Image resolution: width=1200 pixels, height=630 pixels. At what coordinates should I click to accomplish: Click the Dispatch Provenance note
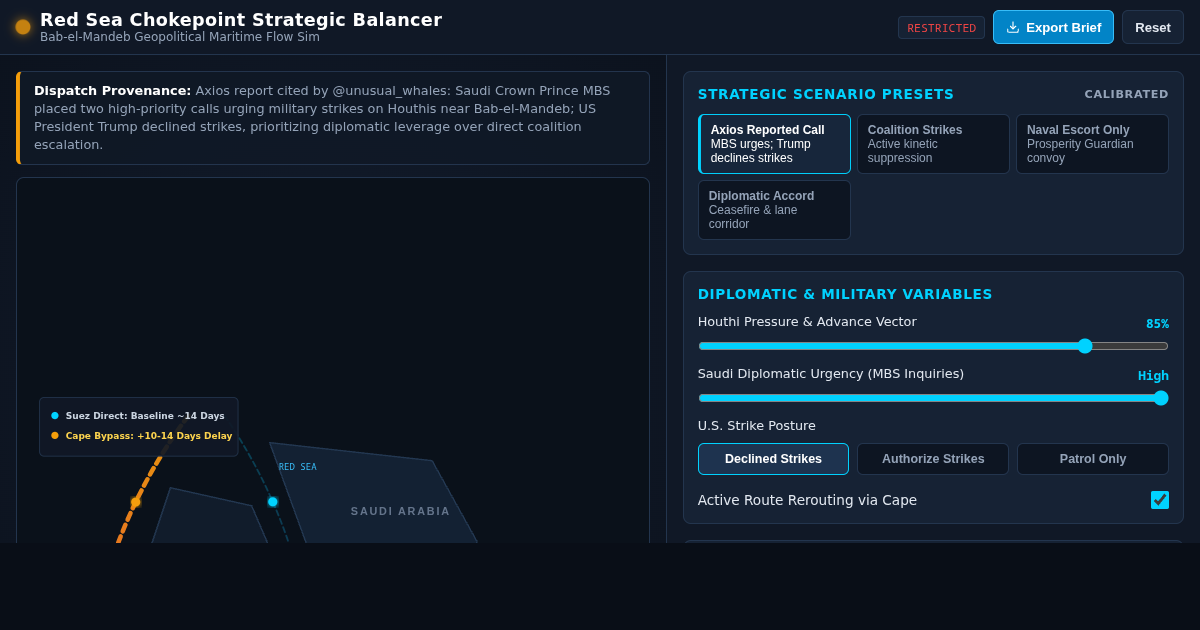(333, 118)
